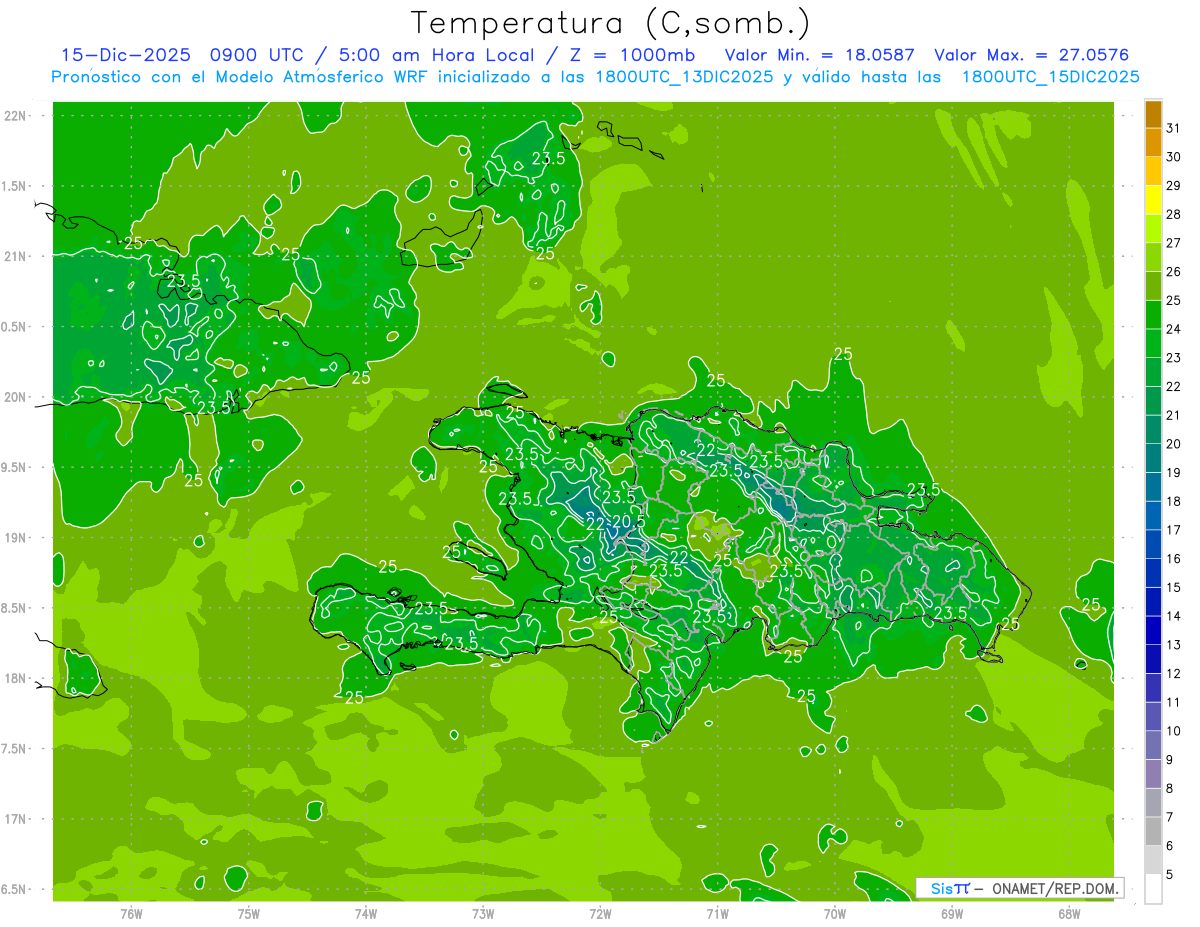
Task: Click the color legend label "31"
Action: [x=1174, y=128]
